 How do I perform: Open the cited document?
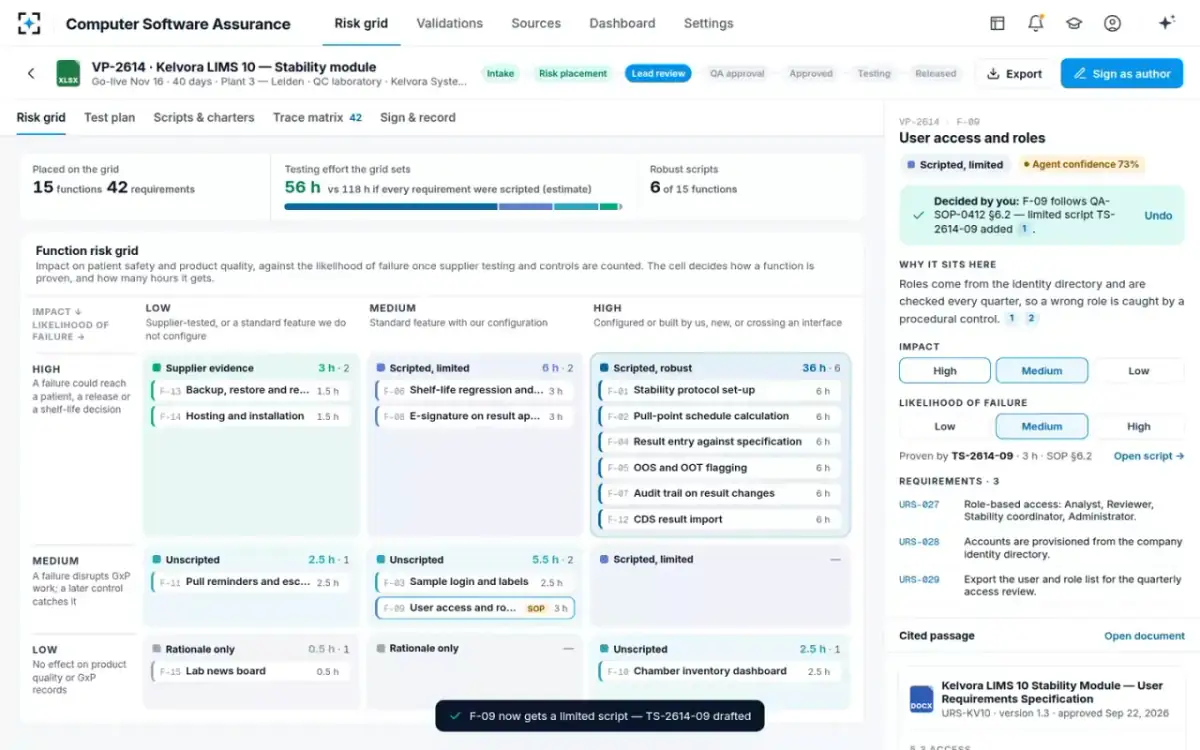pyautogui.click(x=1144, y=636)
